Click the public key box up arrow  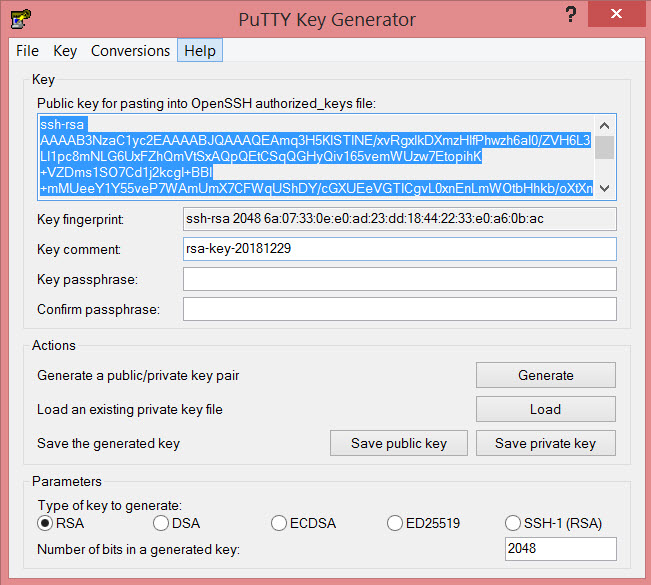coord(604,125)
